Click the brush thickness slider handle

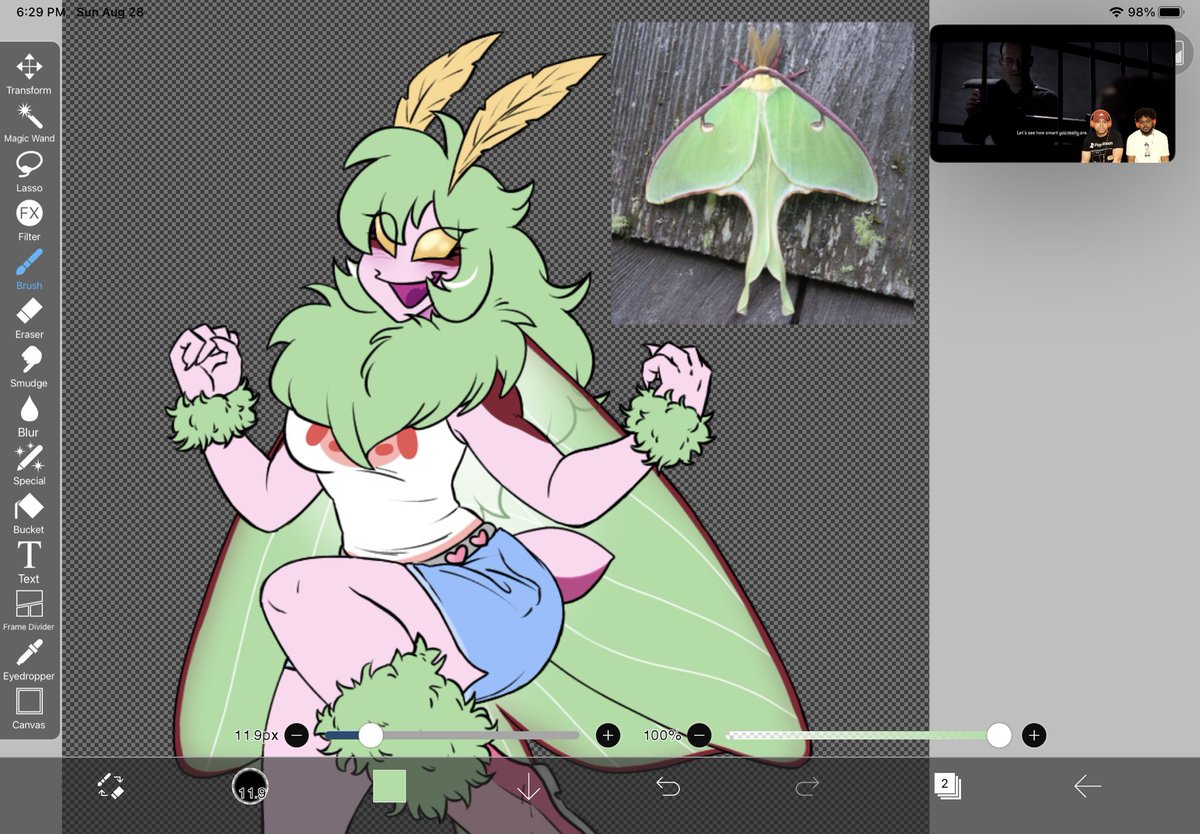[371, 735]
